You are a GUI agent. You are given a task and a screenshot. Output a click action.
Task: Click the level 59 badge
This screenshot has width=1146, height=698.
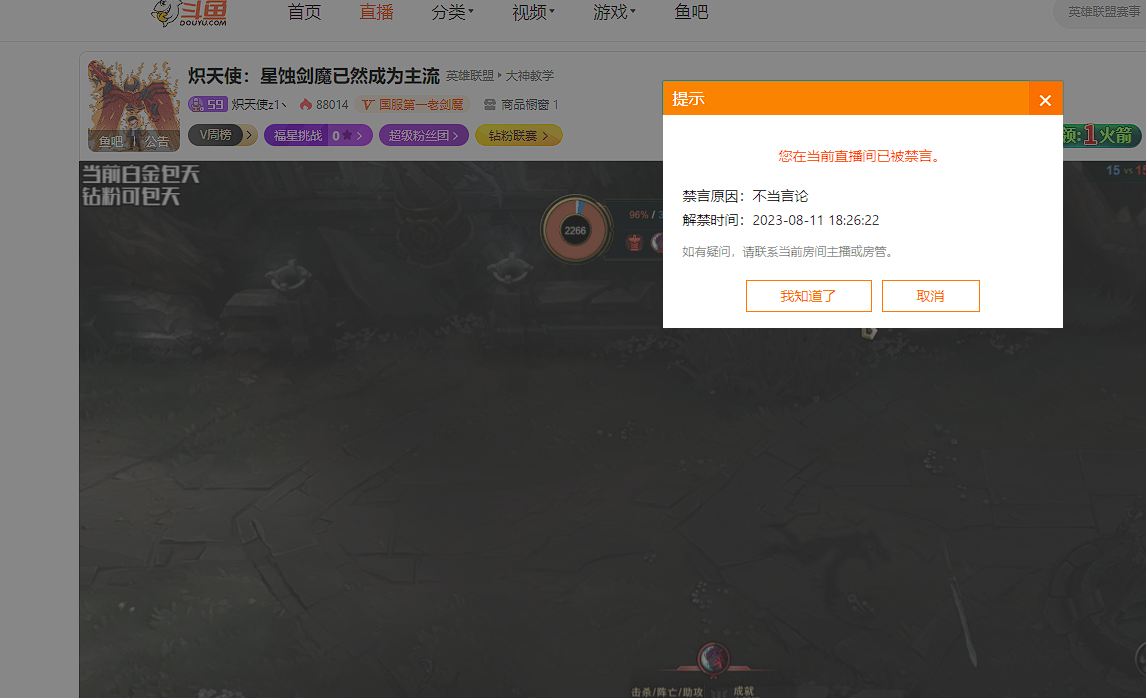coord(208,105)
